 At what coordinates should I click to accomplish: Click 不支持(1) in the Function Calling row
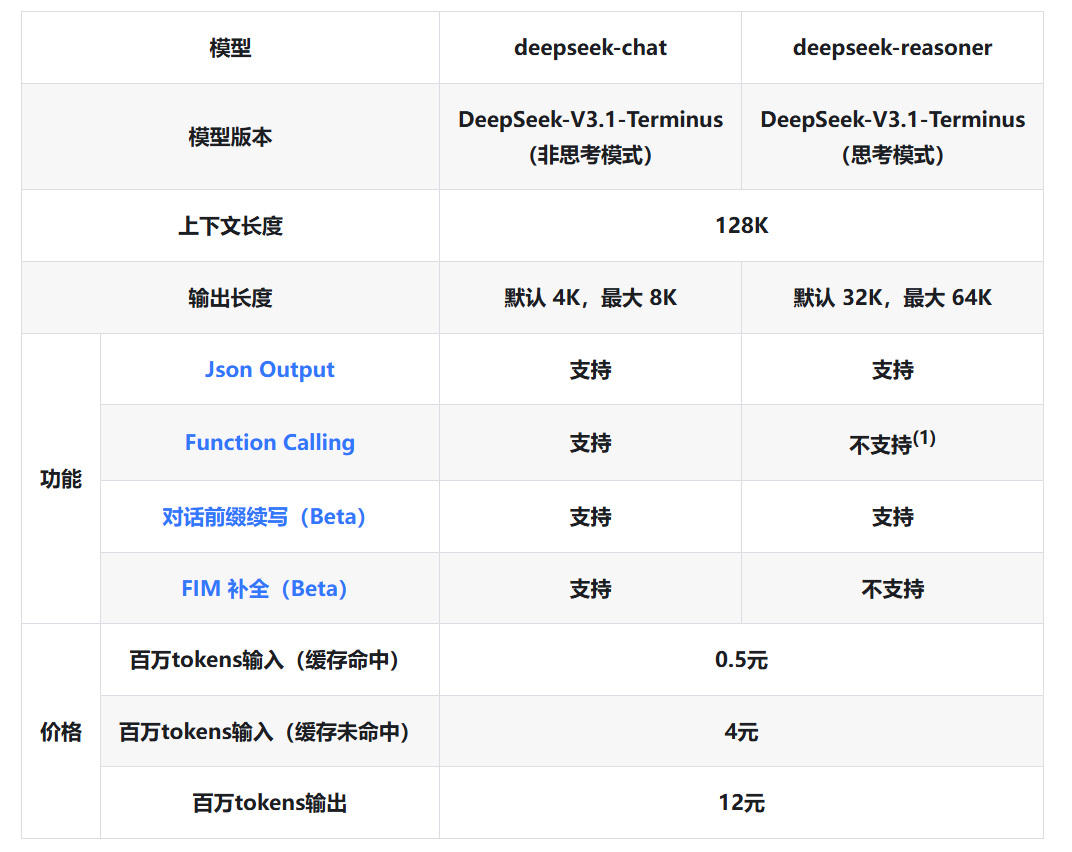[x=892, y=442]
